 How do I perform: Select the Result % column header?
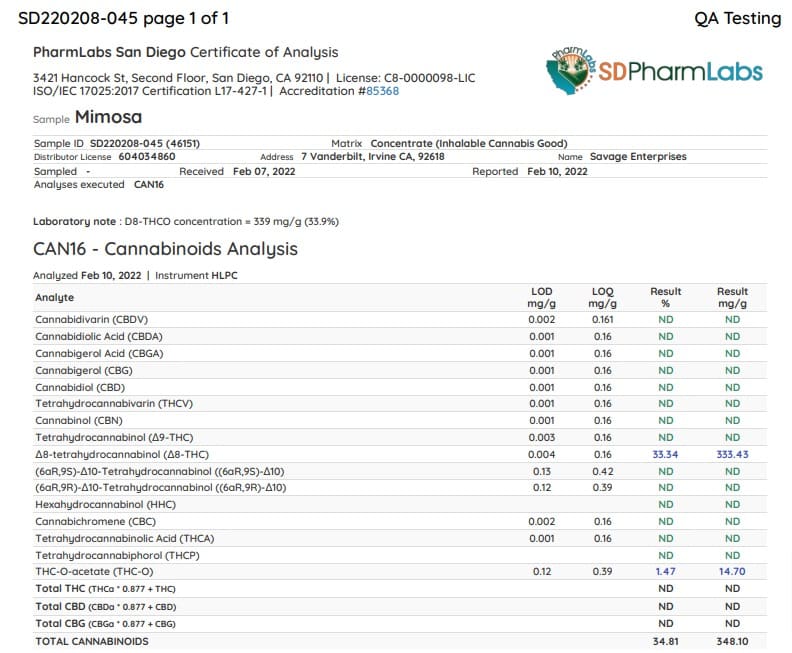click(666, 297)
